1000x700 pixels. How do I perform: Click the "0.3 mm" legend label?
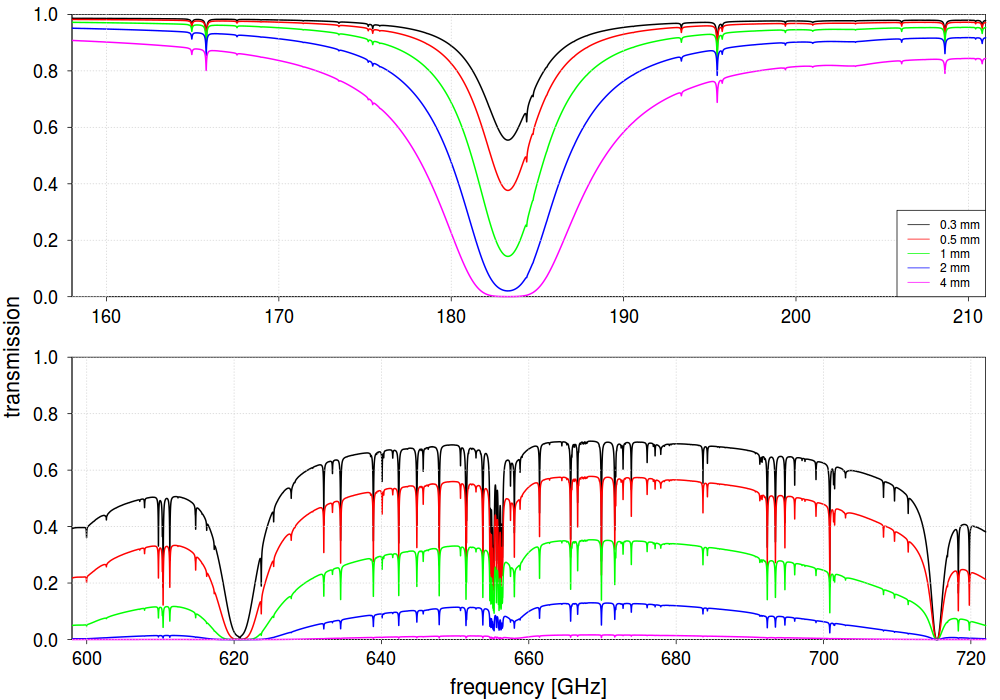coord(959,225)
